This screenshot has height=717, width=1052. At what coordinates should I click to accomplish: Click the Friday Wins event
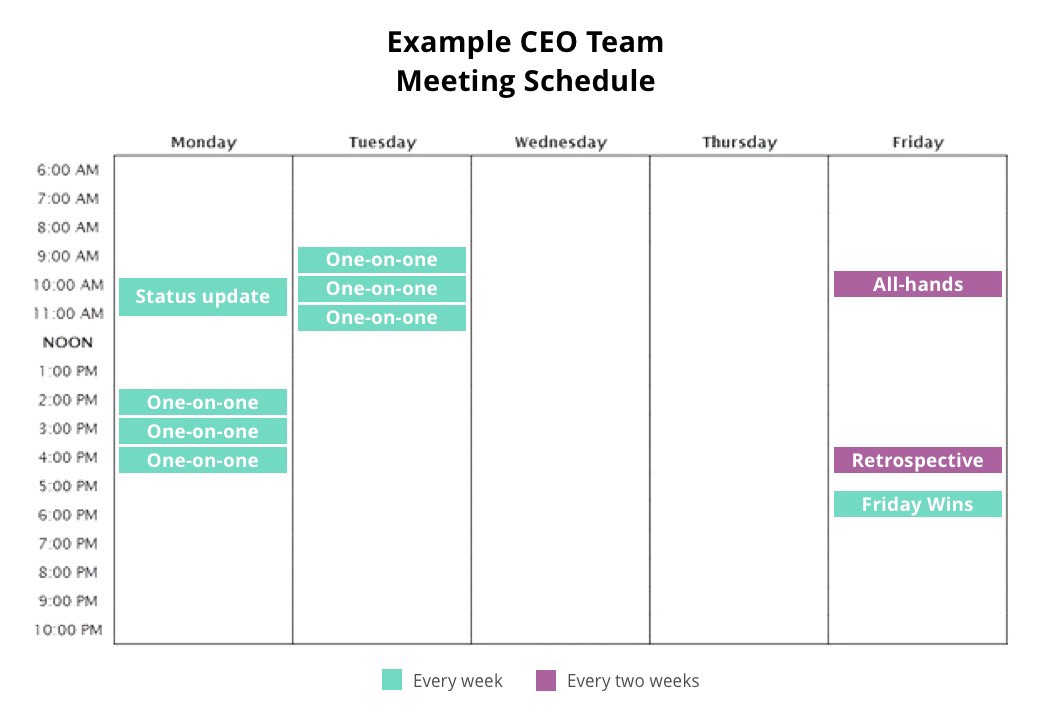tap(917, 504)
